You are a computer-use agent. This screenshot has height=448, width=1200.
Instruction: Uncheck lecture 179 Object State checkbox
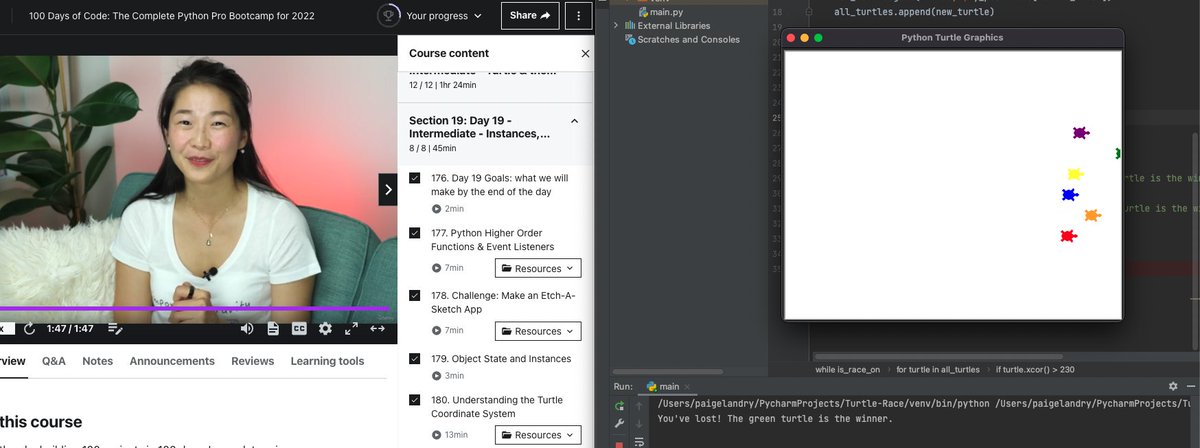[415, 358]
